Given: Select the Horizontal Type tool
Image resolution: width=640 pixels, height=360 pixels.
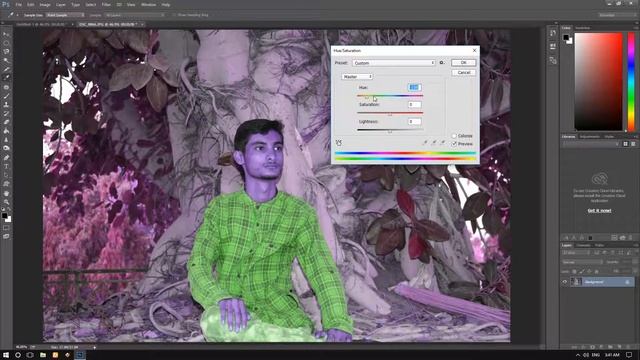Looking at the screenshot, I should (x=6, y=167).
